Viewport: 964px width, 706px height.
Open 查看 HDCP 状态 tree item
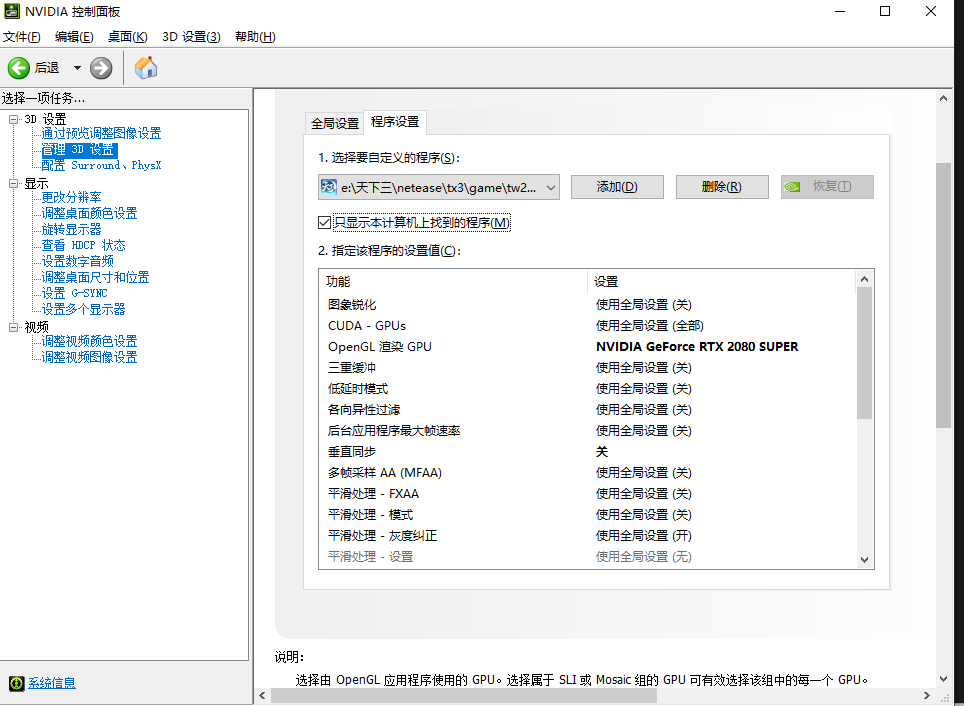pyautogui.click(x=84, y=245)
